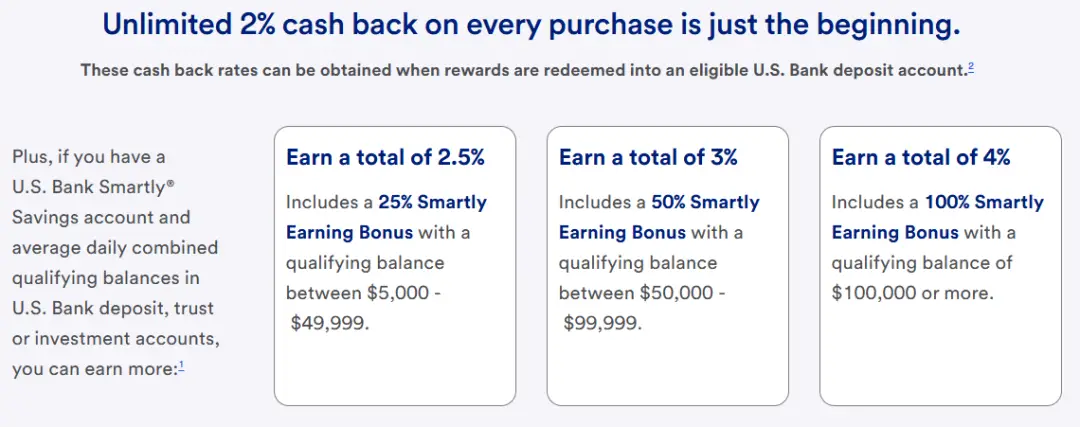Click "average daily combined" in the left paragraph

coord(115,247)
